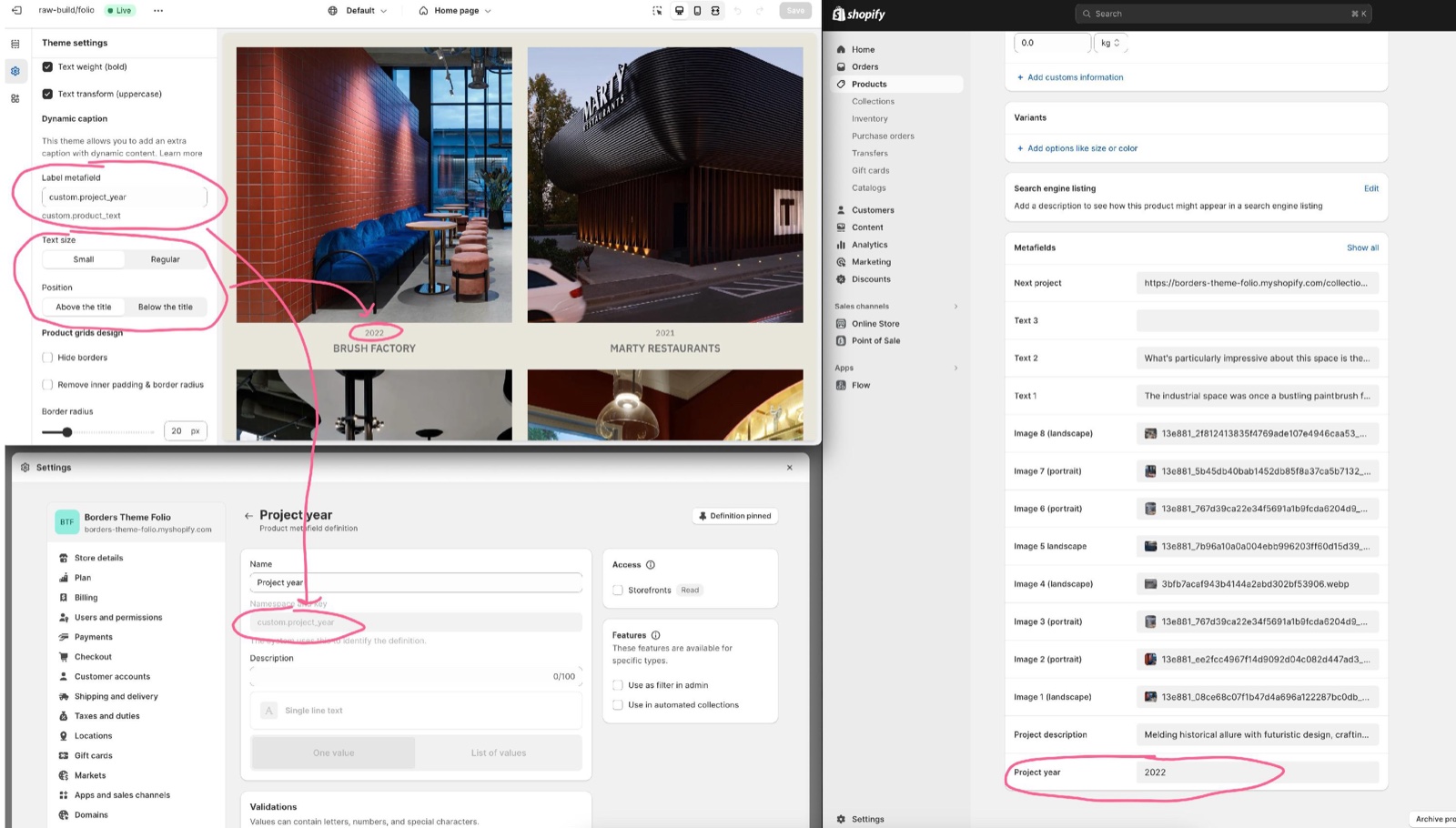Screen dimensions: 1456x828
Task: Check Remove inner padding & border radius
Action: (x=47, y=385)
